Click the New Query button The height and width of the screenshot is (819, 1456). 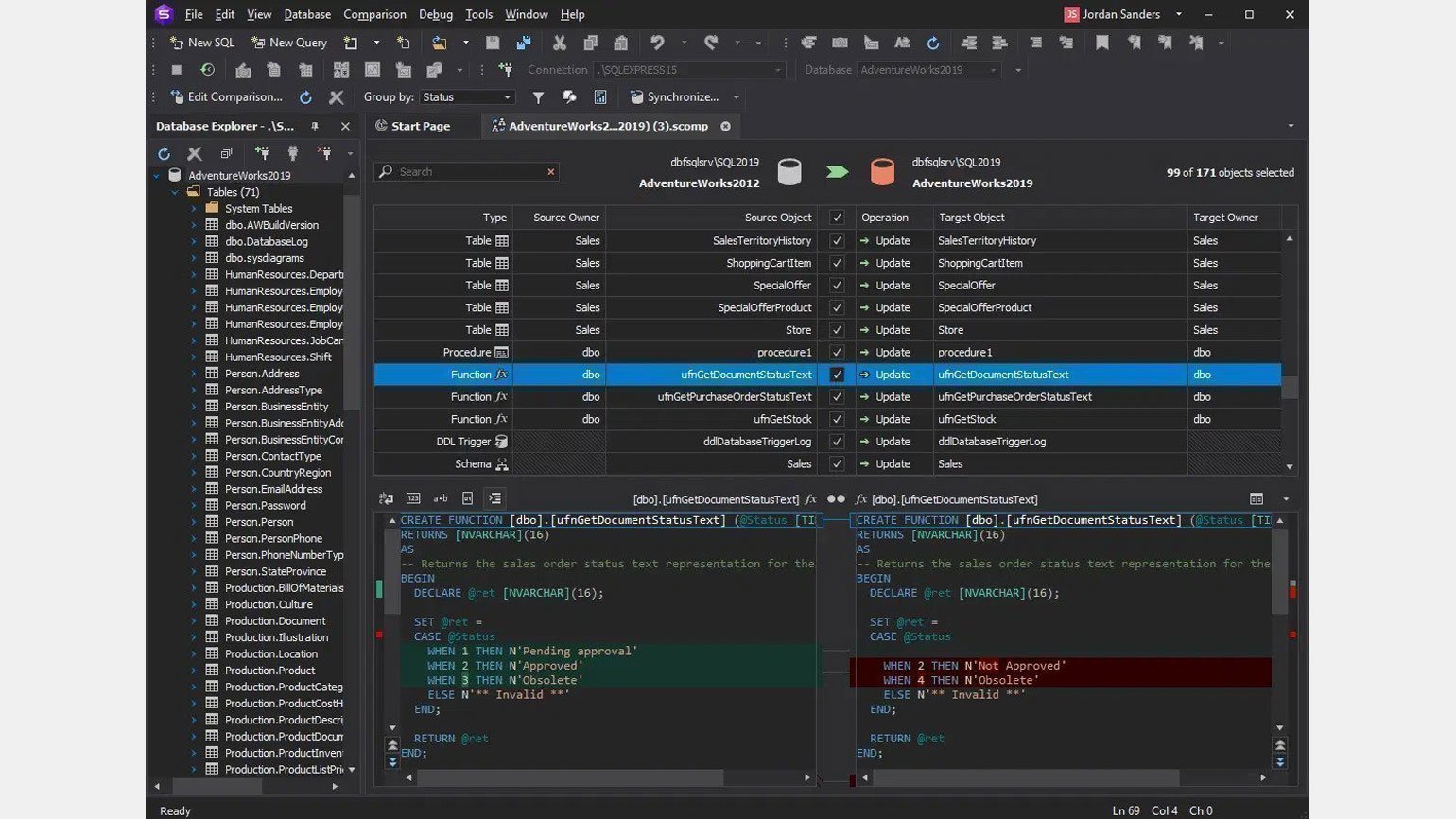click(289, 43)
